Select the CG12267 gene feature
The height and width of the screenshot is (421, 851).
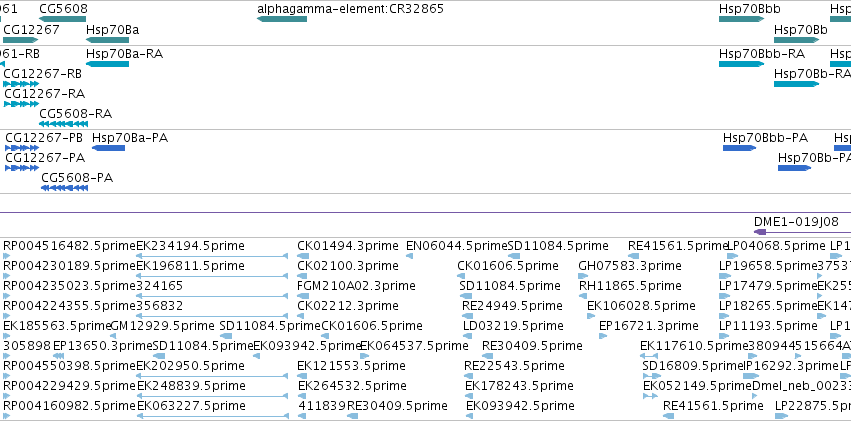pyautogui.click(x=21, y=40)
